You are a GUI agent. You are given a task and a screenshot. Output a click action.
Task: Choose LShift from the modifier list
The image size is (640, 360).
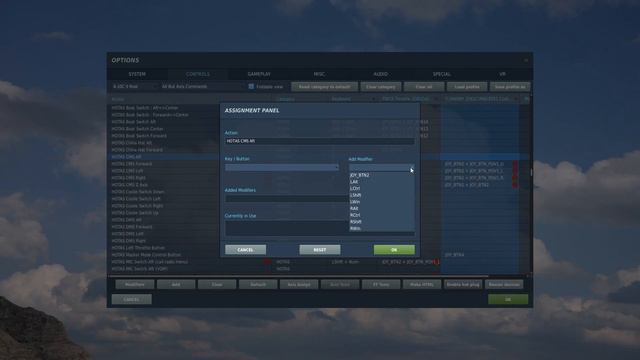pyautogui.click(x=382, y=195)
